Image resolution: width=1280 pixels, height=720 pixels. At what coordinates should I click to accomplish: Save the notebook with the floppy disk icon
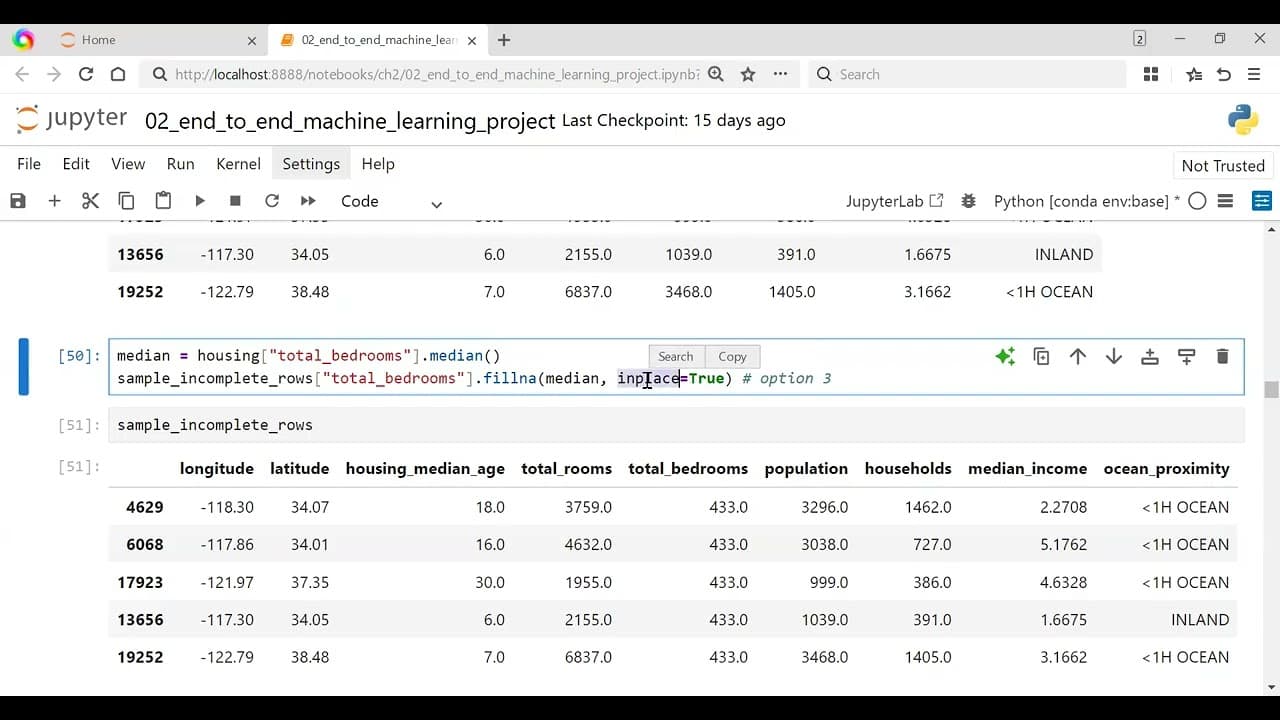pos(18,201)
